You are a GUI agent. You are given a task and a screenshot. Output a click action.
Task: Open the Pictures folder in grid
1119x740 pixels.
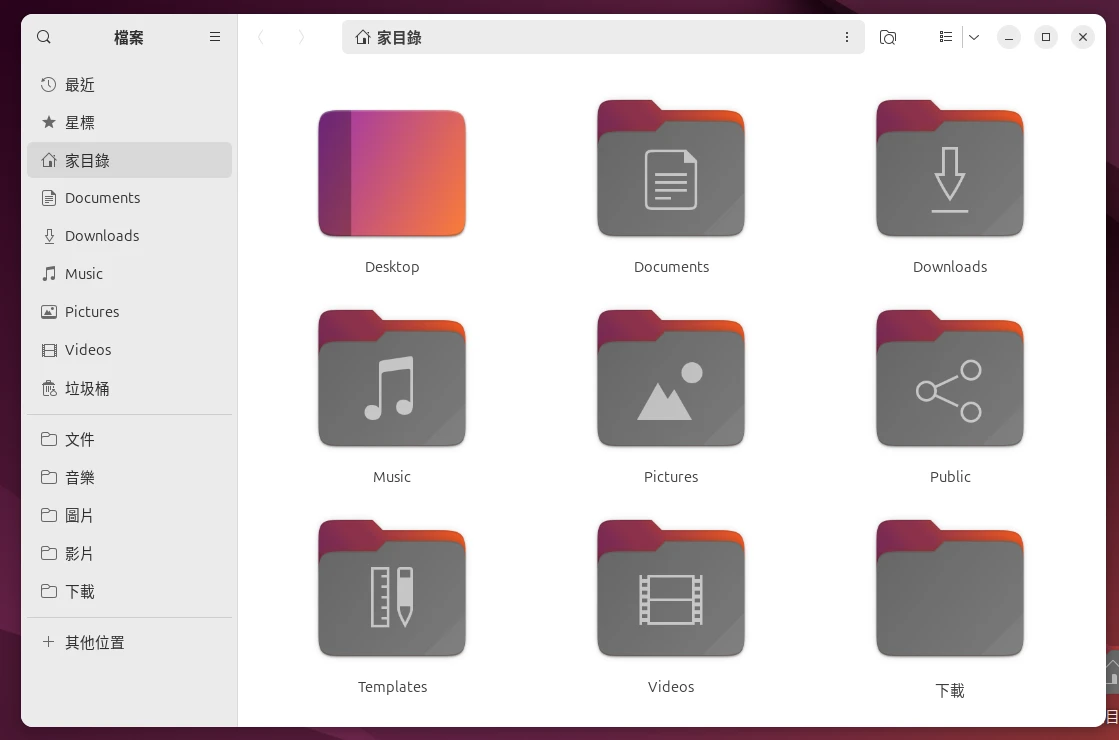(671, 384)
